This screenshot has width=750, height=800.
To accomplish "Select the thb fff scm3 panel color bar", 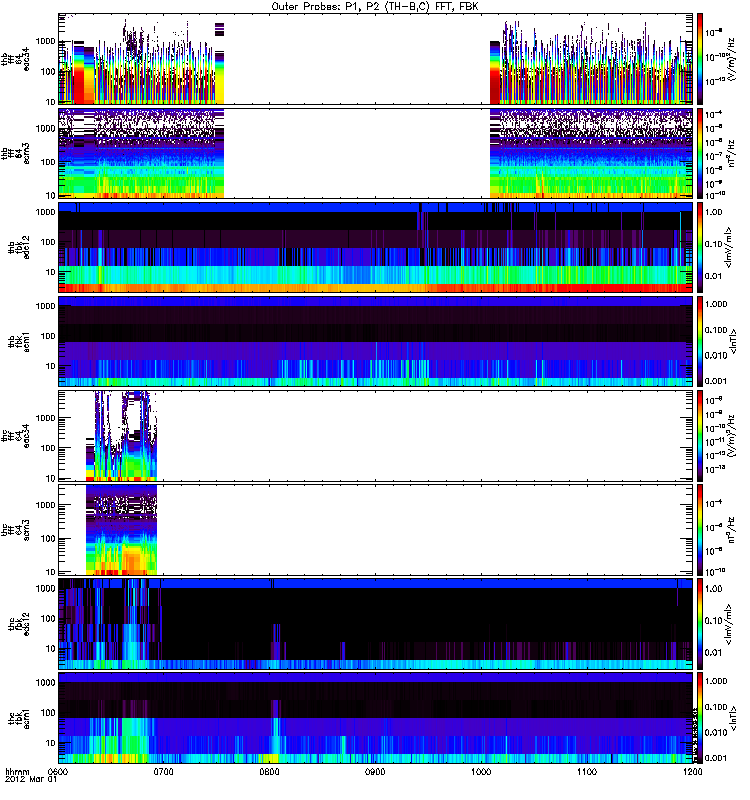I will click(701, 151).
